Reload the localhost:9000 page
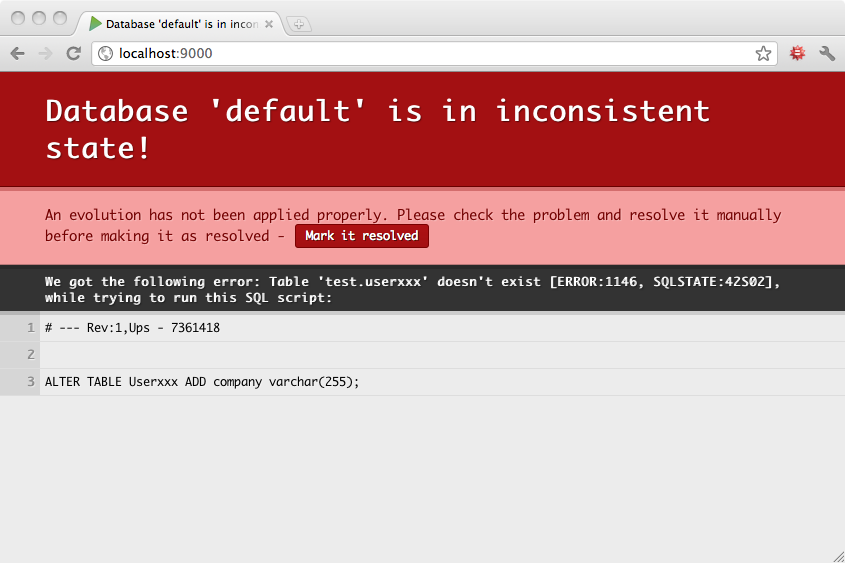845x563 pixels. tap(73, 54)
